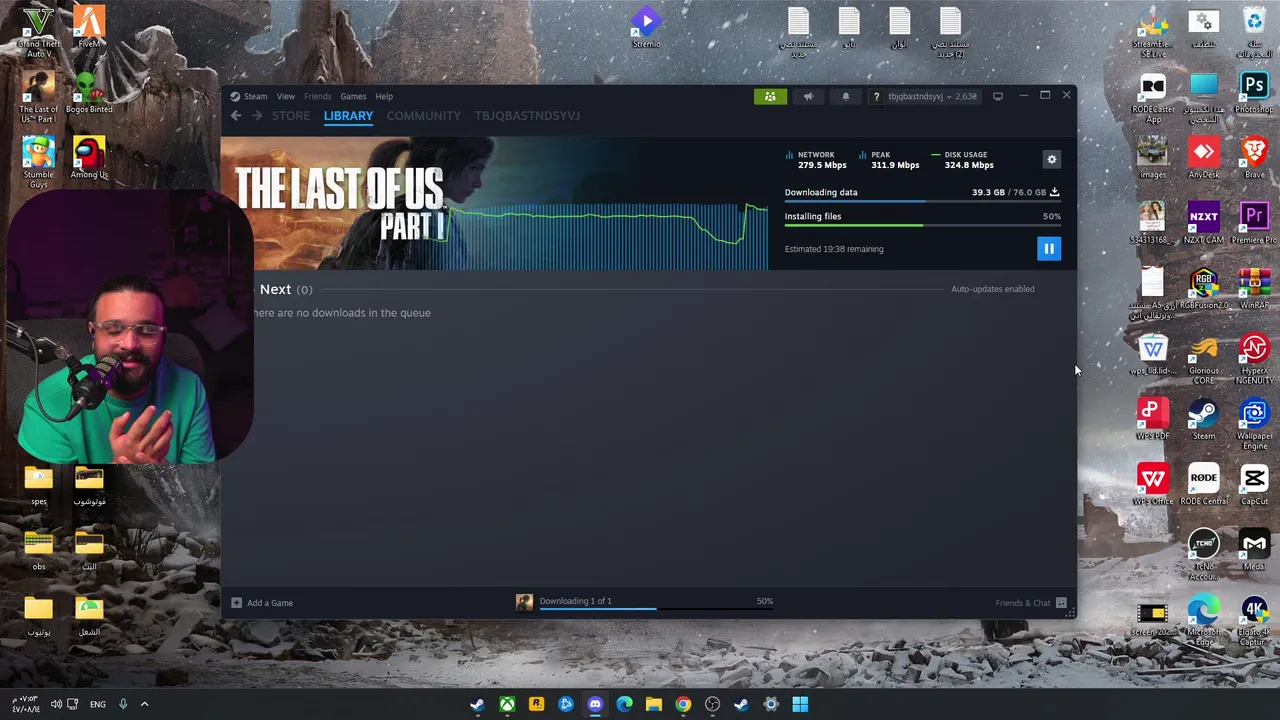Switch to the STORE tab
The height and width of the screenshot is (720, 1280).
coord(291,116)
